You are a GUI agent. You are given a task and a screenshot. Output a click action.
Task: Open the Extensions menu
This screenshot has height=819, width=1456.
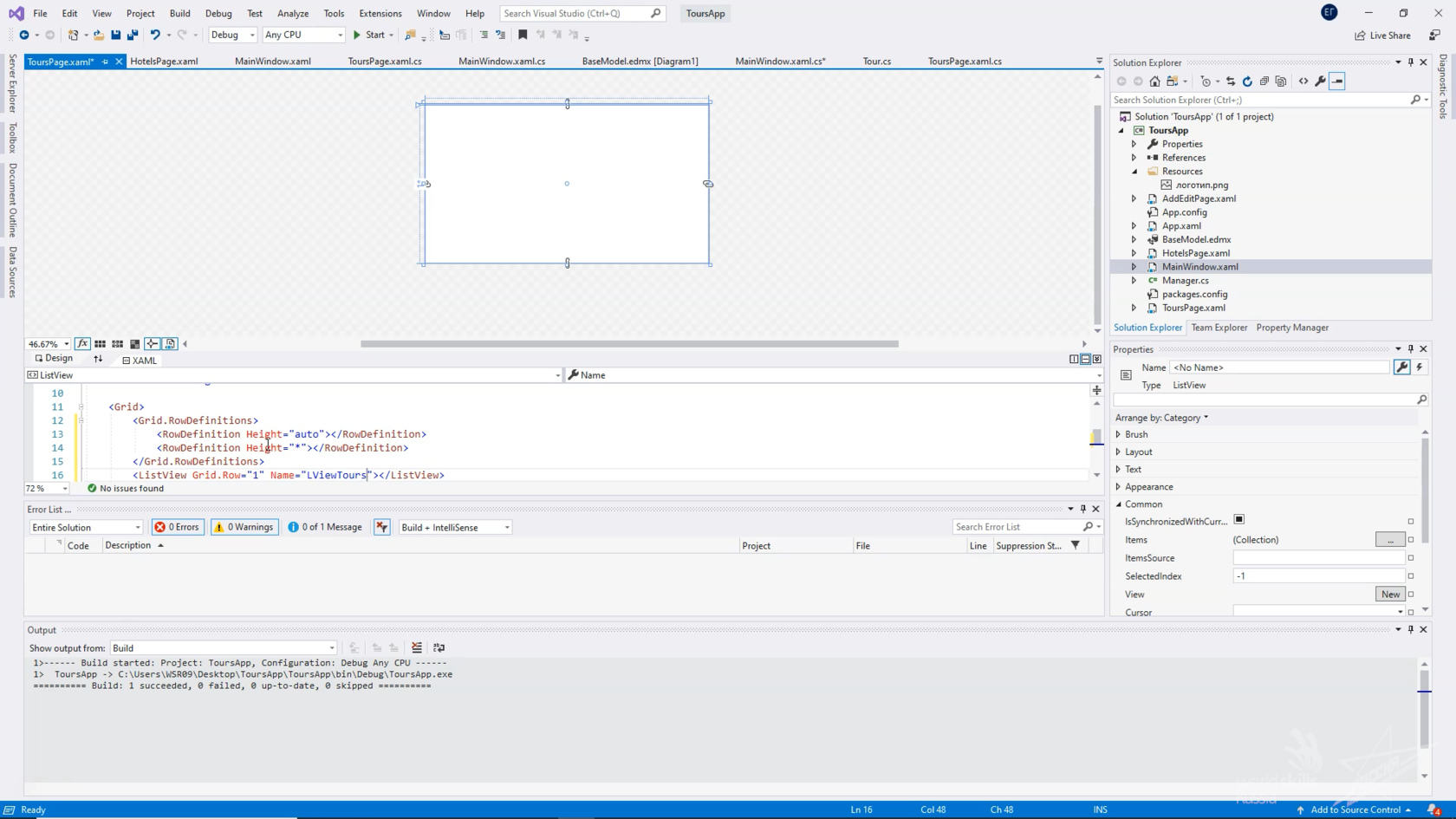[x=380, y=13]
